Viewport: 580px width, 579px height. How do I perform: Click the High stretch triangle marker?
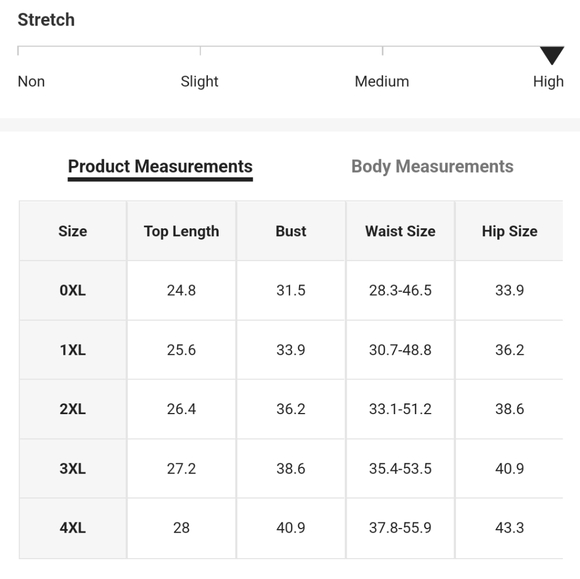[x=552, y=55]
